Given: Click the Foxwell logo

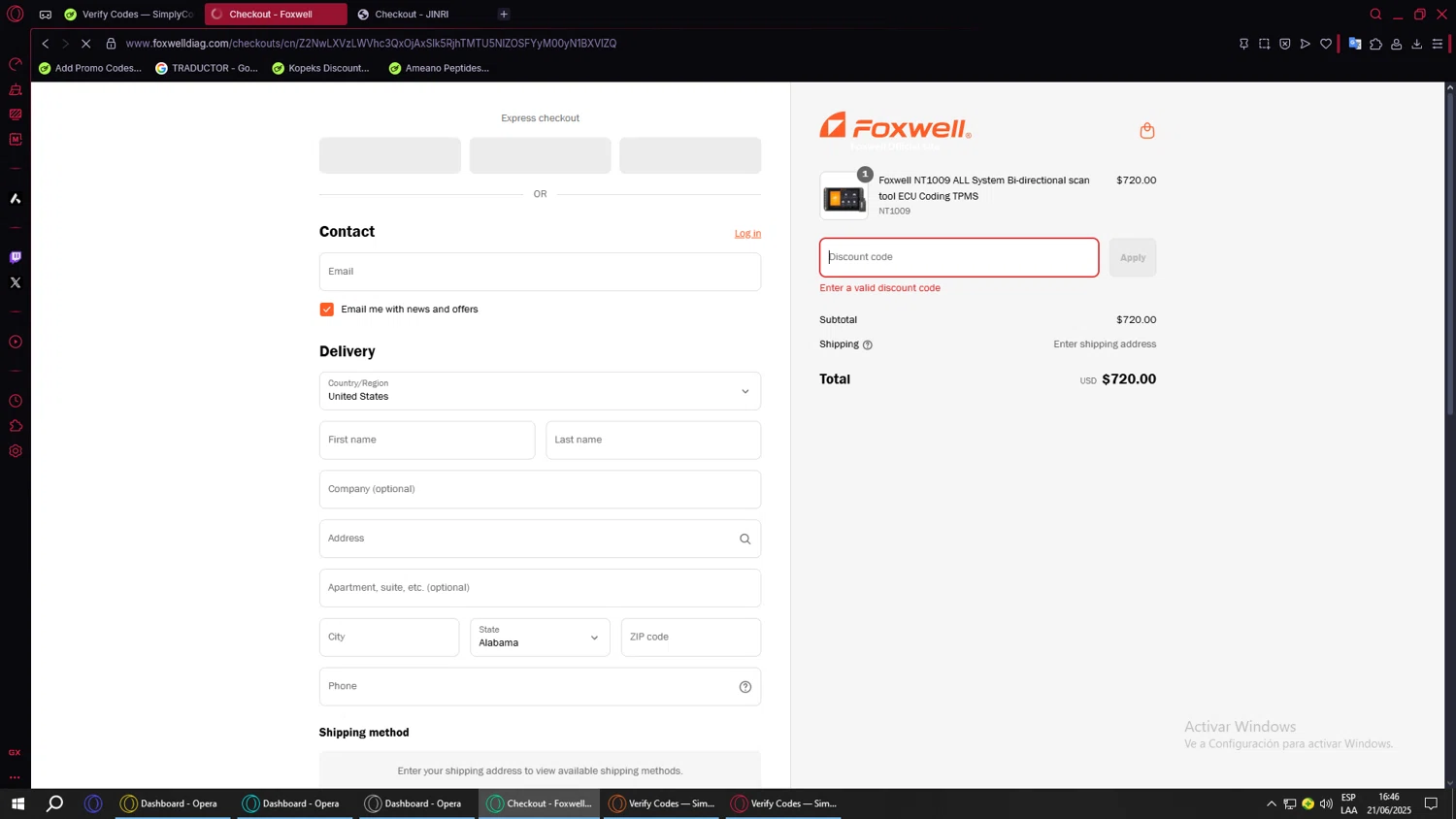Looking at the screenshot, I should click(895, 126).
